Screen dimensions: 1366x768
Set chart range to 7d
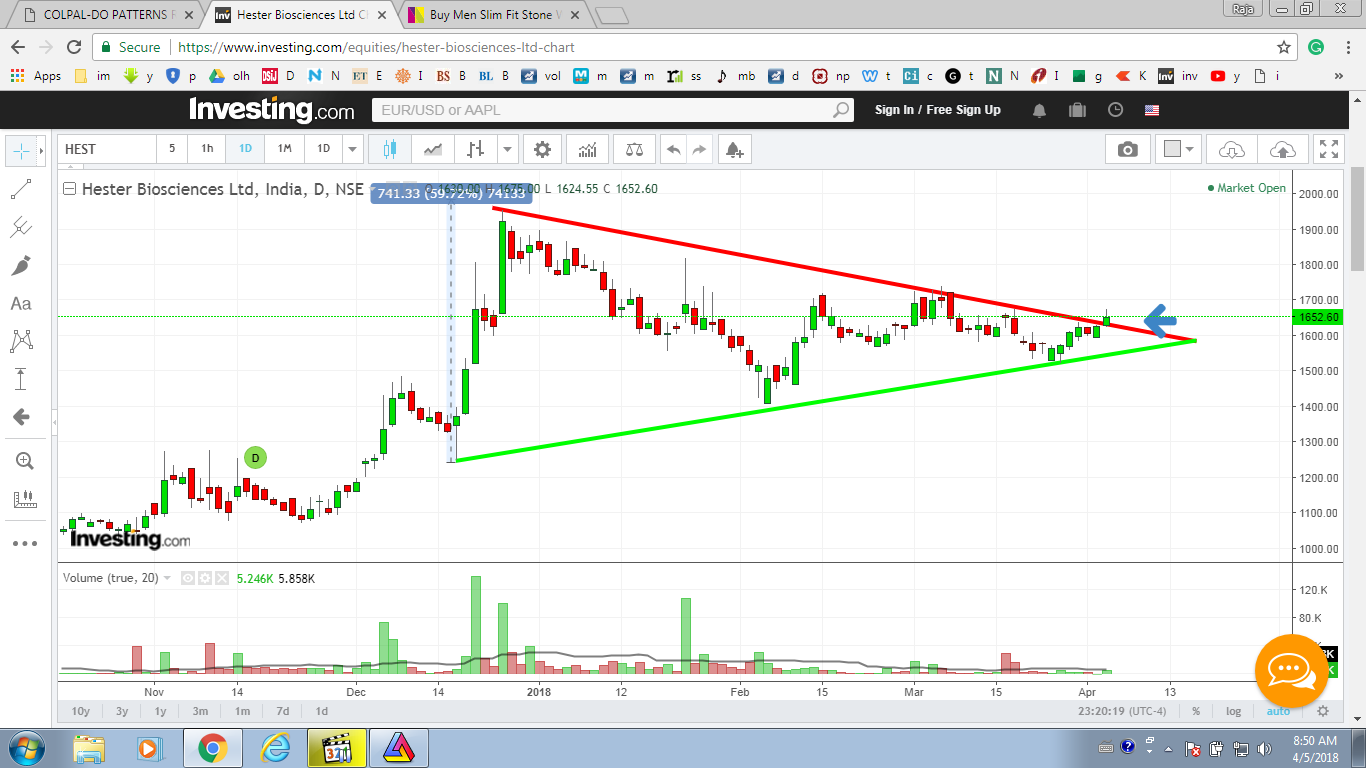click(x=283, y=711)
